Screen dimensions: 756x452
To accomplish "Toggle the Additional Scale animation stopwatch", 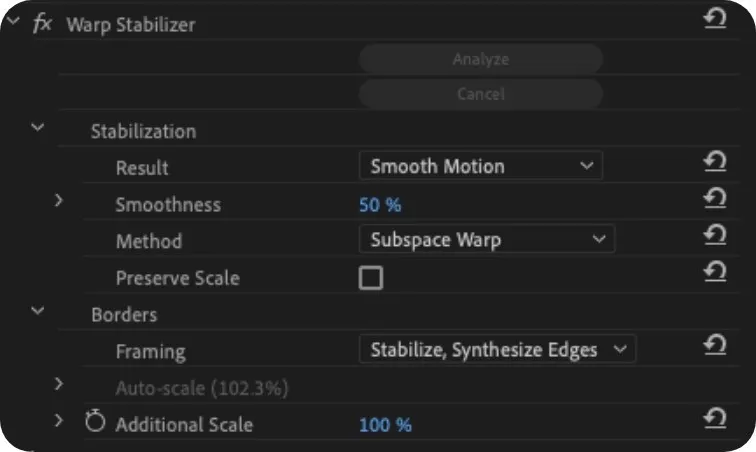I will coord(95,421).
